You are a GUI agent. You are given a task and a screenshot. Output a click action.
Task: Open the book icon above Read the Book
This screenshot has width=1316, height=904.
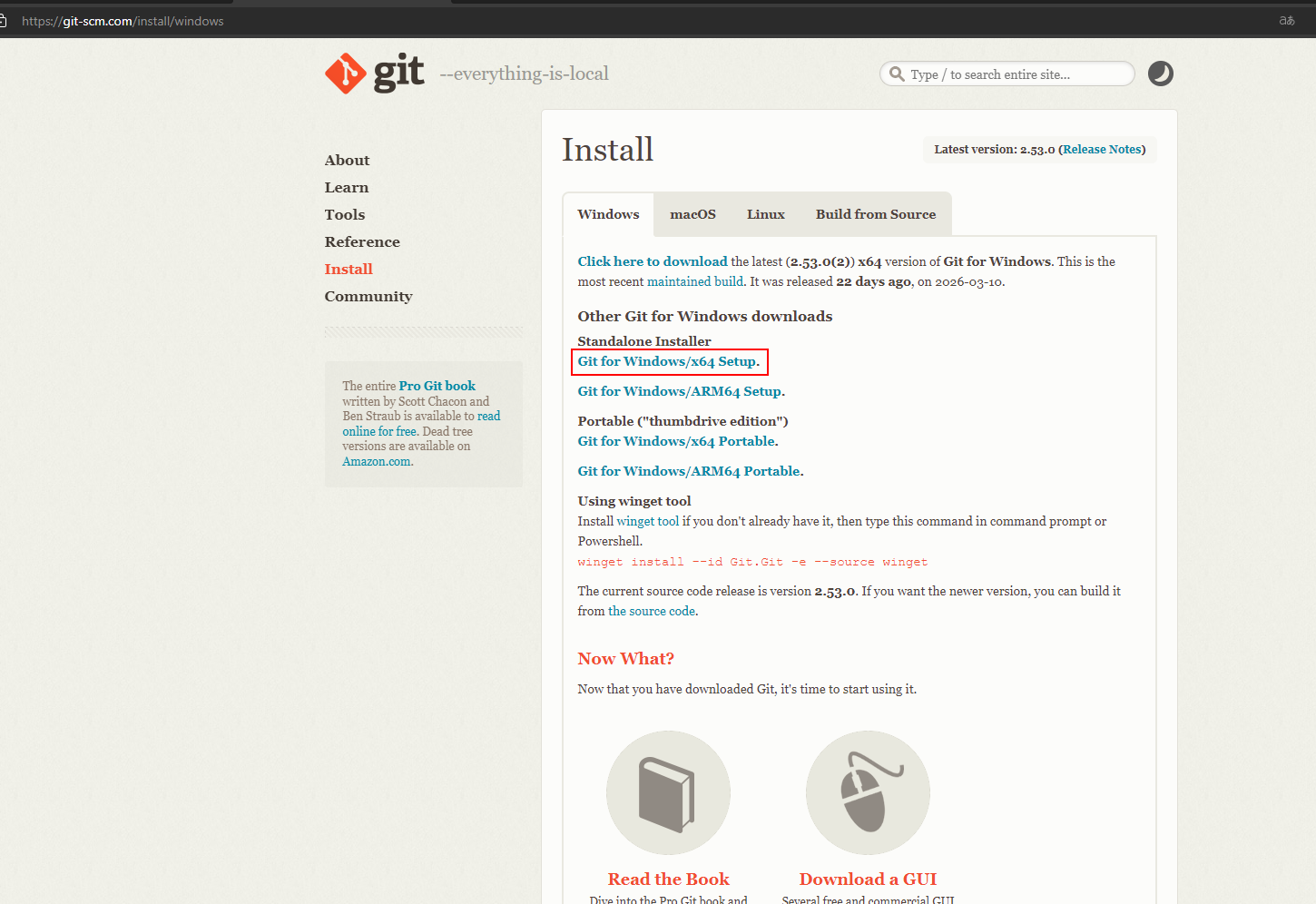(x=668, y=792)
